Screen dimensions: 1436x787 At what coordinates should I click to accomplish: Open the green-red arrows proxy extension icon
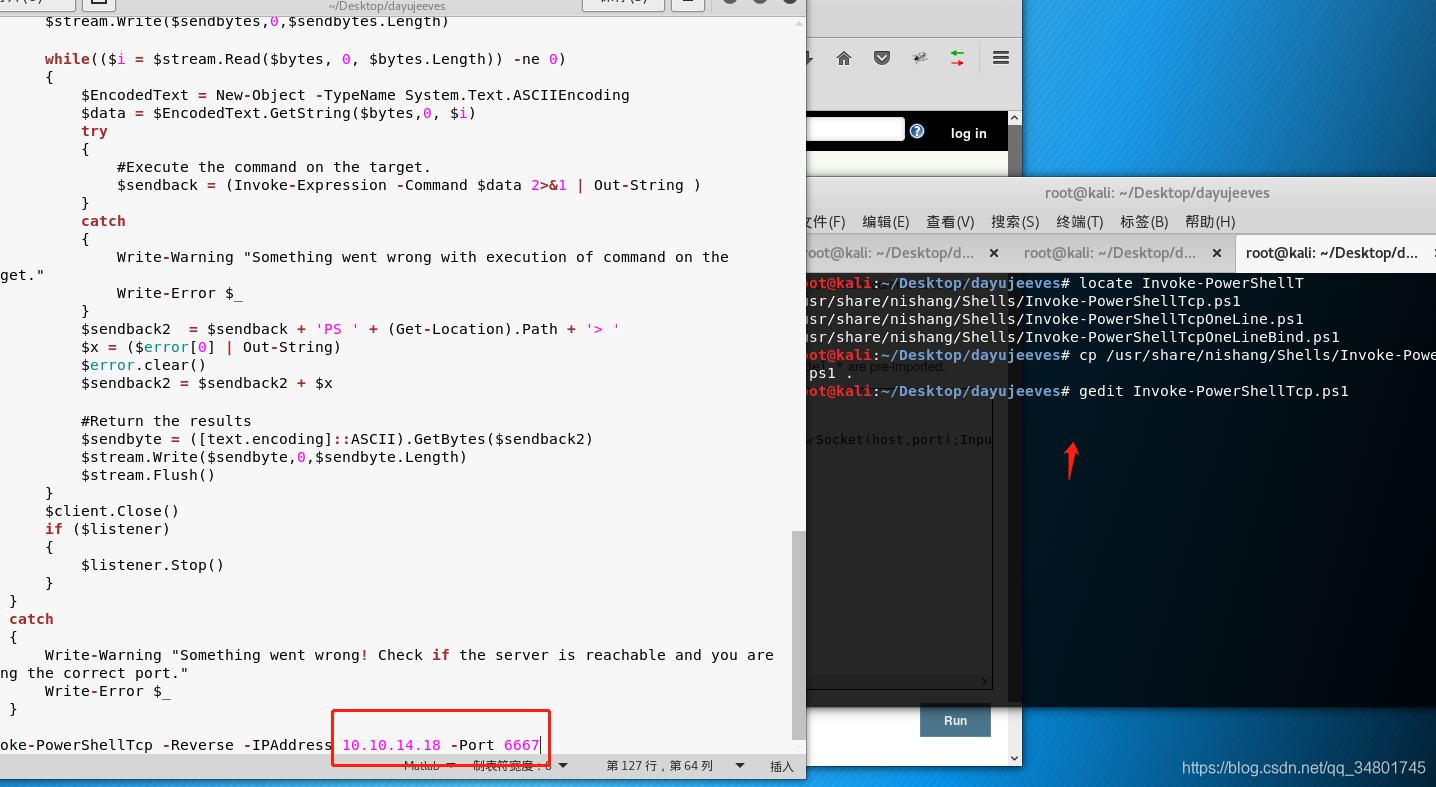pos(957,58)
